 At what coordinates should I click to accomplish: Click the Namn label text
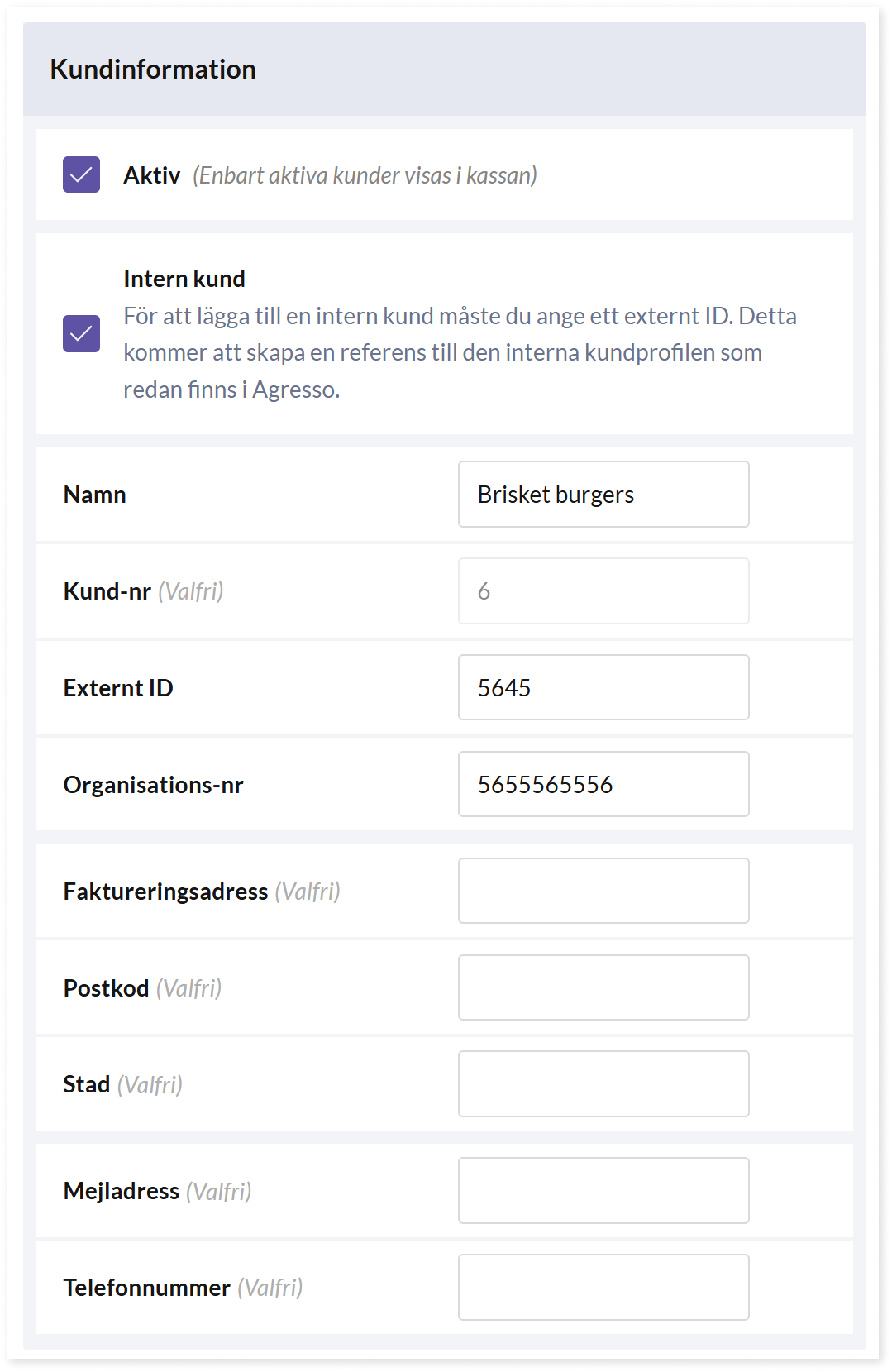(x=95, y=495)
